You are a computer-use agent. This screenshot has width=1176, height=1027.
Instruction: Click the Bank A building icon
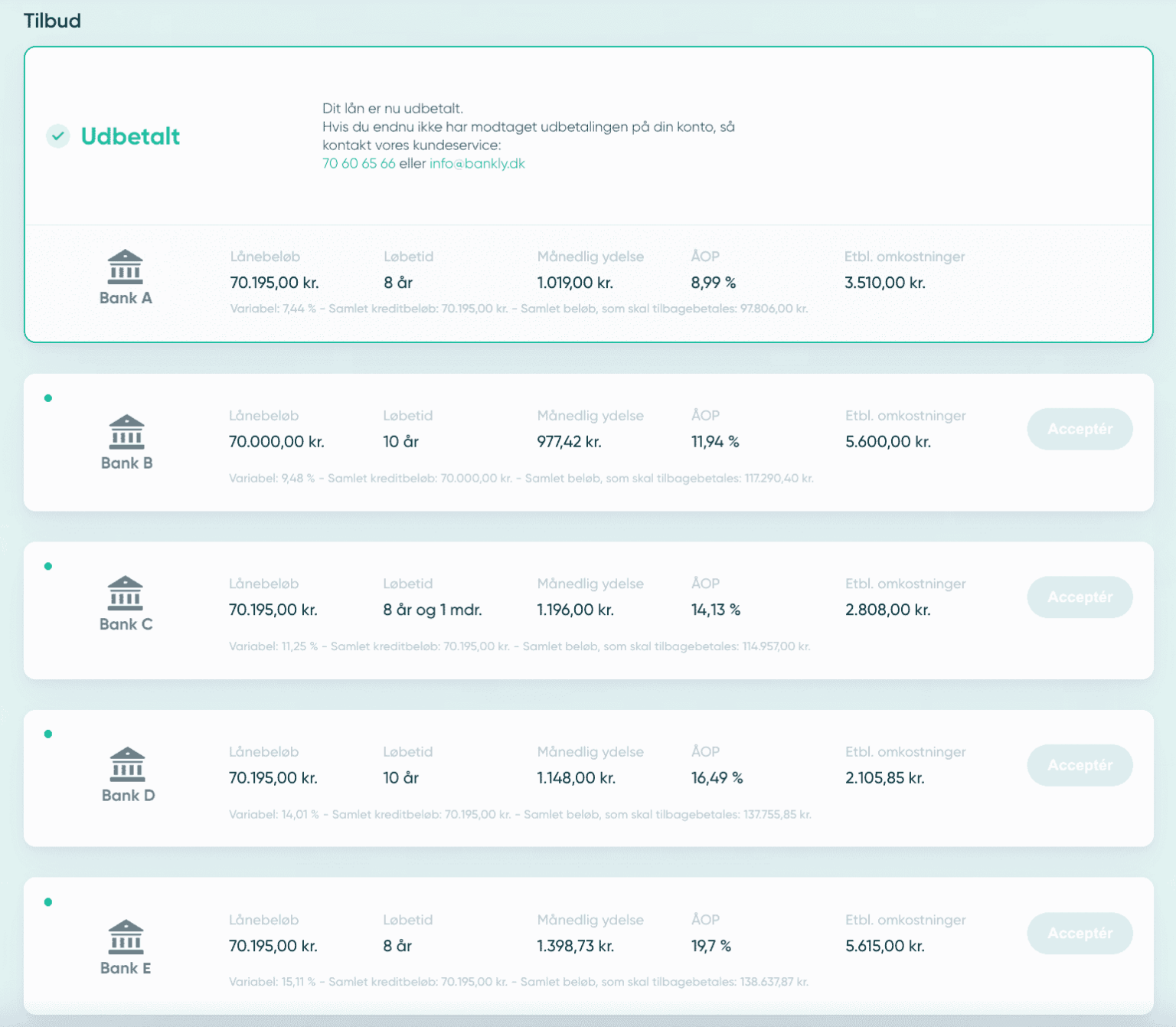click(126, 267)
